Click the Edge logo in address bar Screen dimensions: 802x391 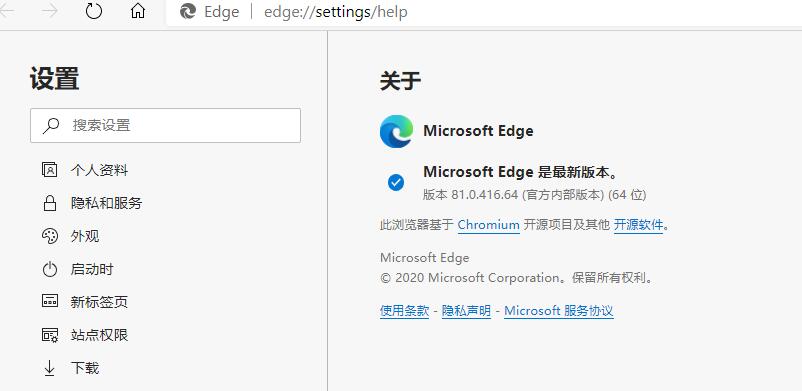point(188,11)
